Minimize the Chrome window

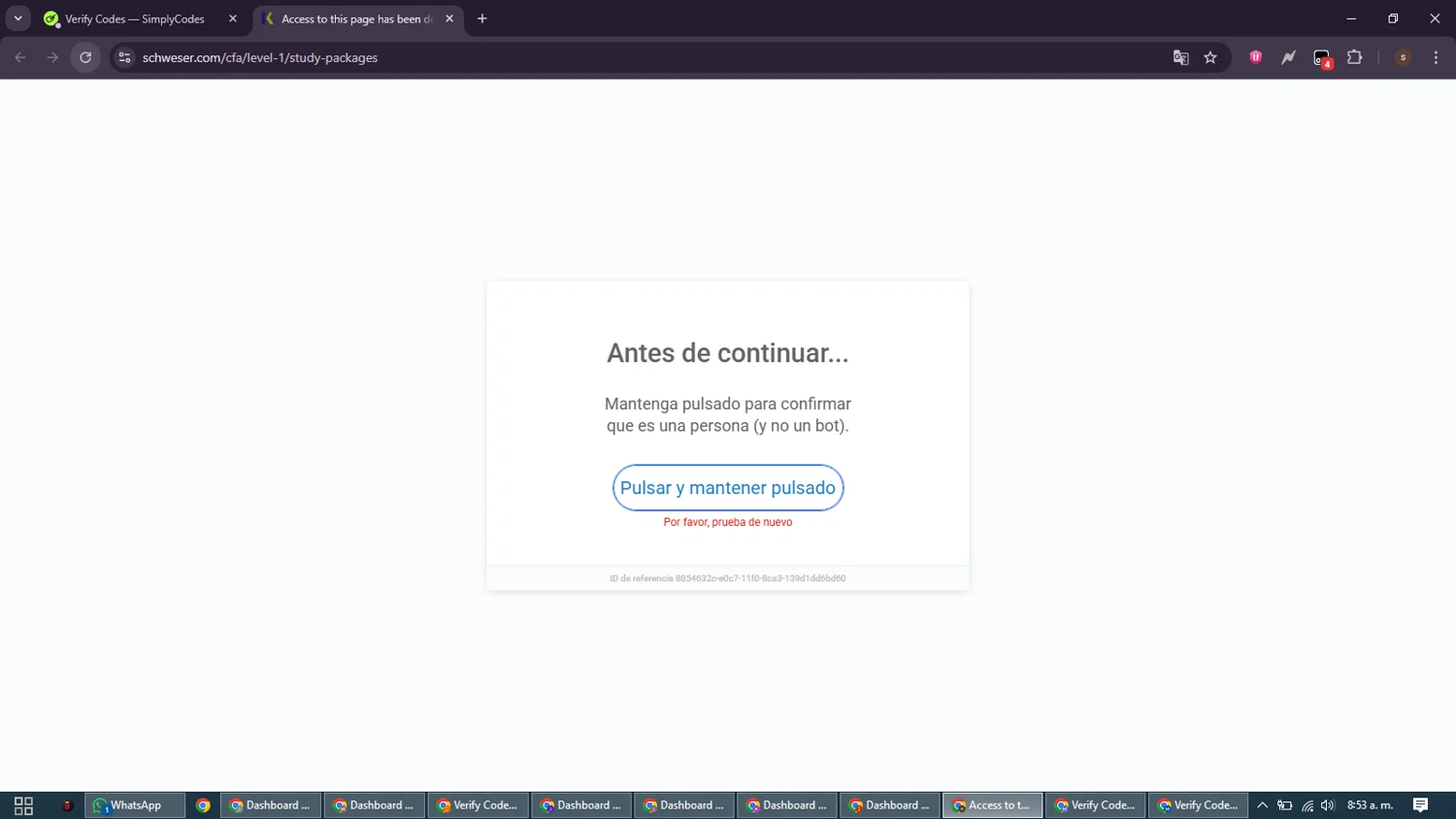1351,18
